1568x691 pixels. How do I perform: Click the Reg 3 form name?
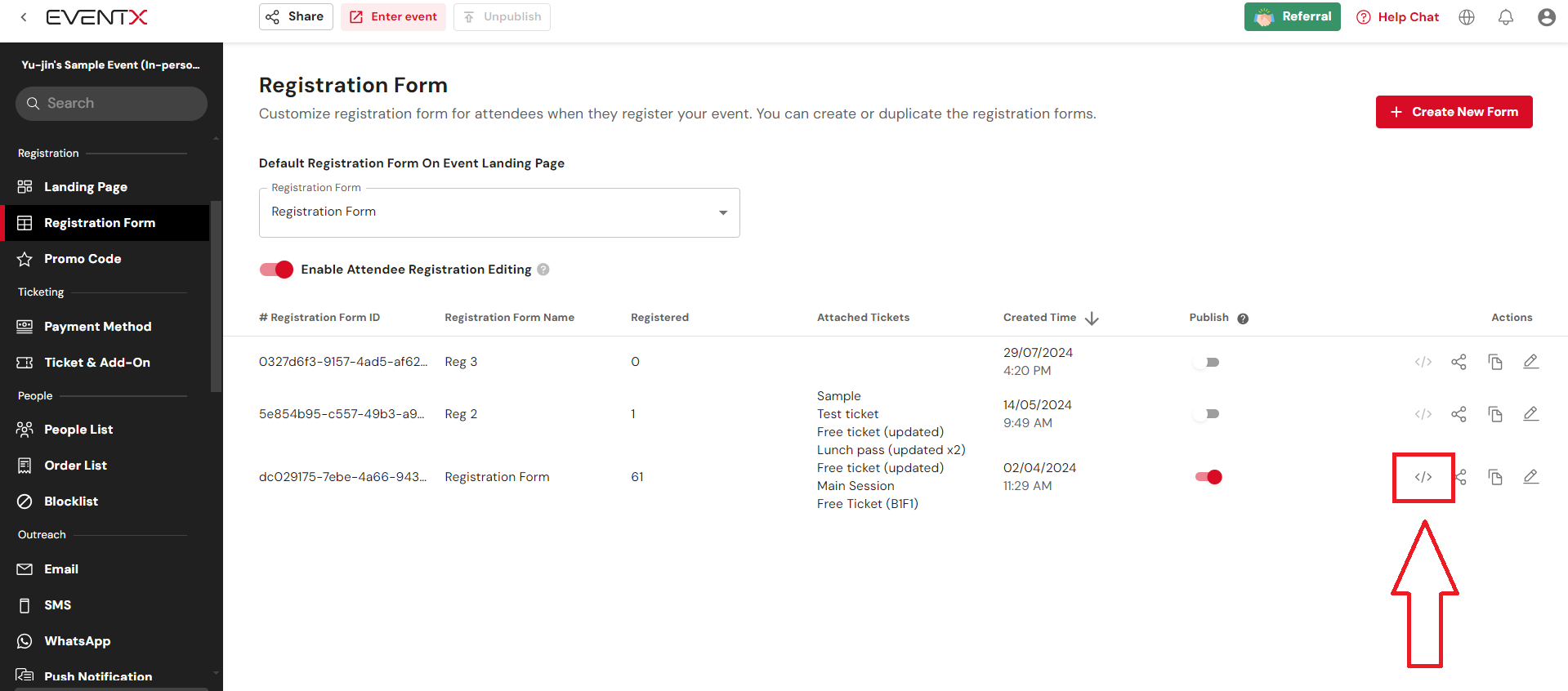click(461, 362)
